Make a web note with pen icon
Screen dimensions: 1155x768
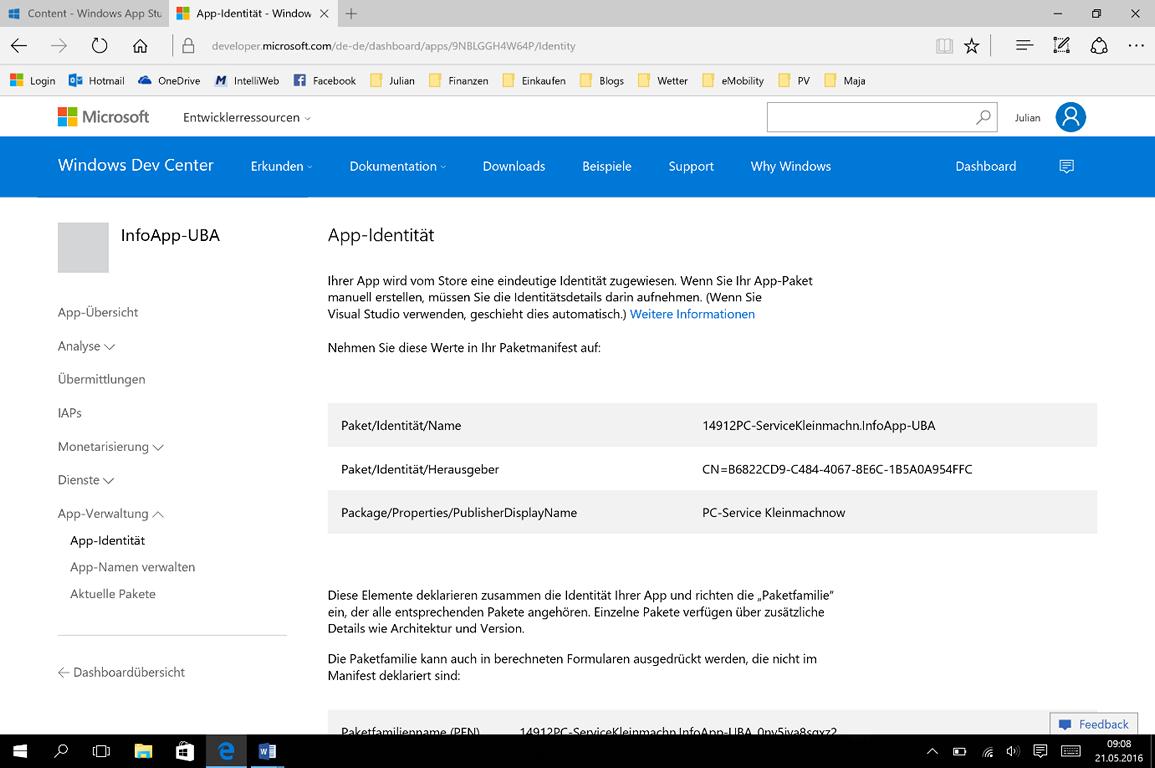(x=1061, y=46)
